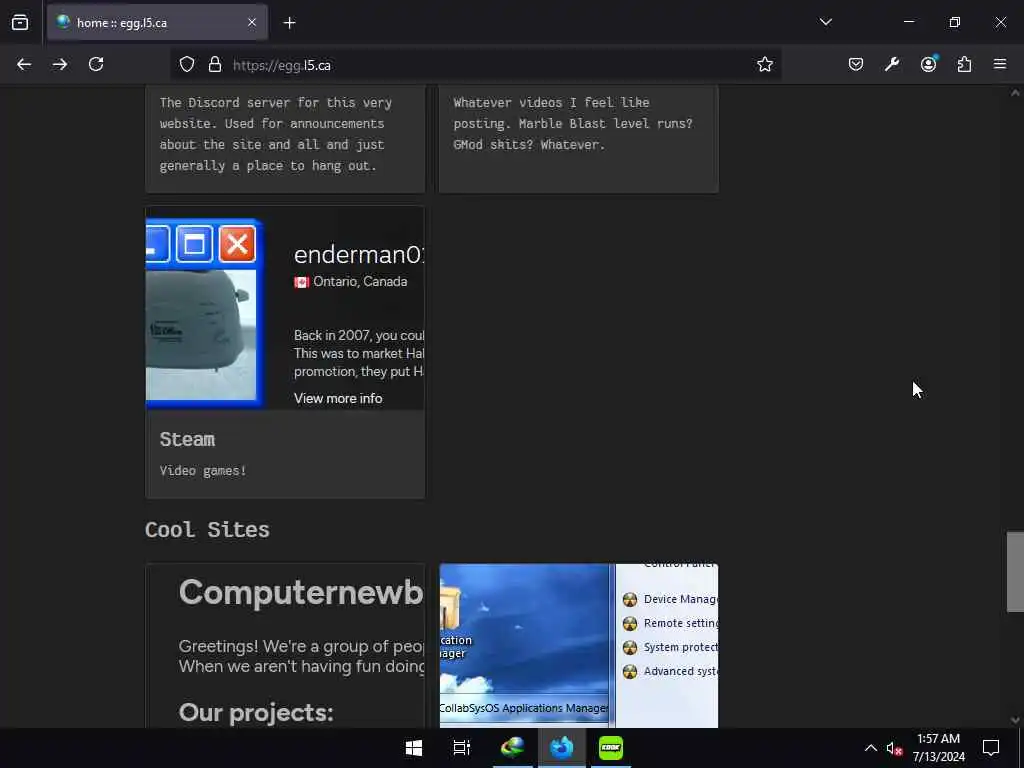1024x768 pixels.
Task: Bookmark this page with the star
Action: tap(765, 64)
